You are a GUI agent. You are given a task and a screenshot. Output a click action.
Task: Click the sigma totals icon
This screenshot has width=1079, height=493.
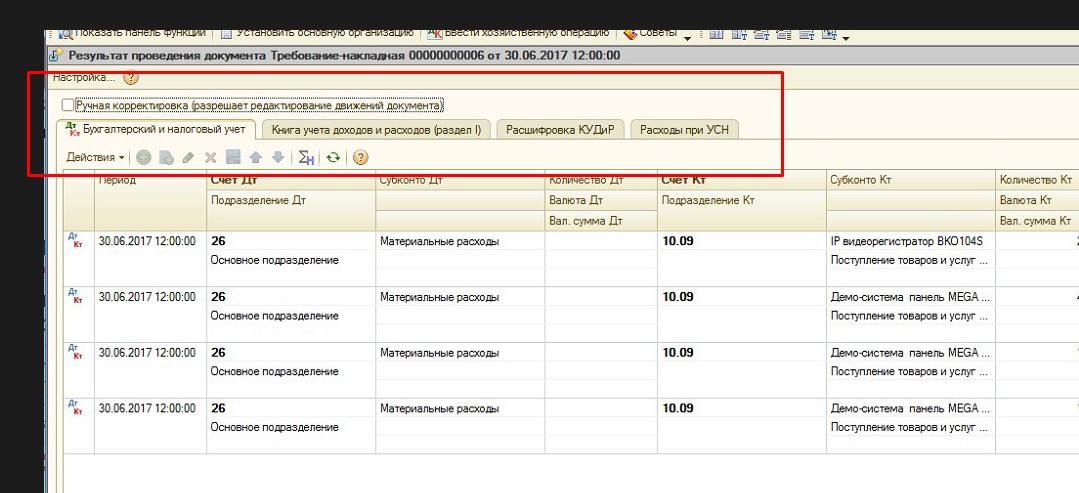pyautogui.click(x=307, y=157)
